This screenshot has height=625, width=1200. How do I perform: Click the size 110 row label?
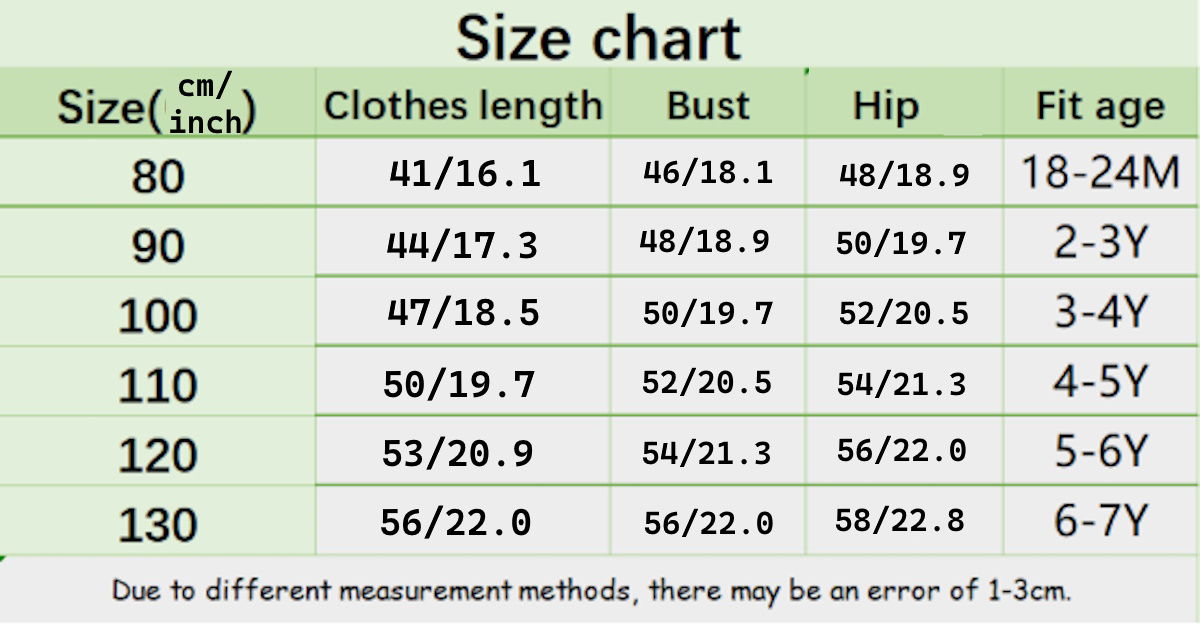pyautogui.click(x=158, y=386)
